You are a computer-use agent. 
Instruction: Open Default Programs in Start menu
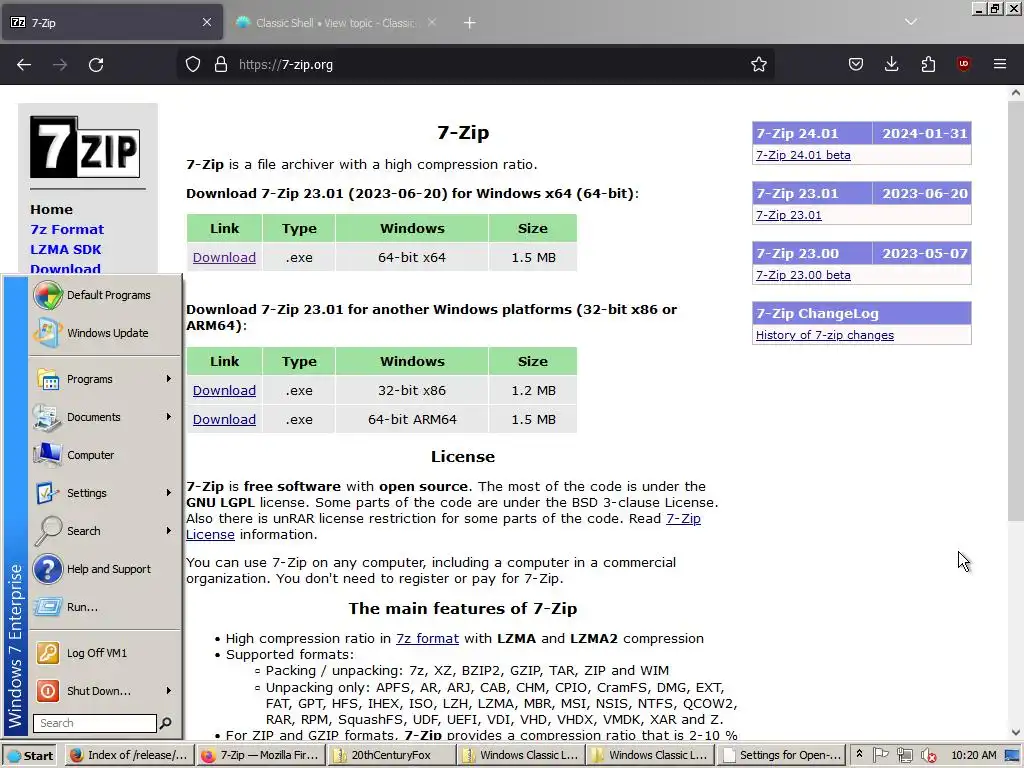click(104, 295)
